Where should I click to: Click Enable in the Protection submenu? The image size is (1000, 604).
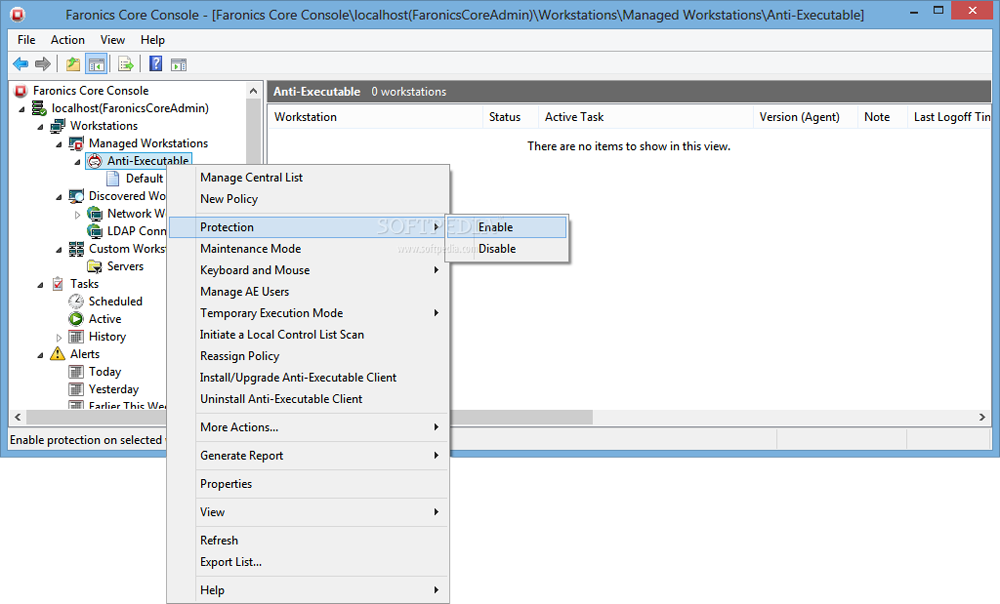click(x=507, y=227)
